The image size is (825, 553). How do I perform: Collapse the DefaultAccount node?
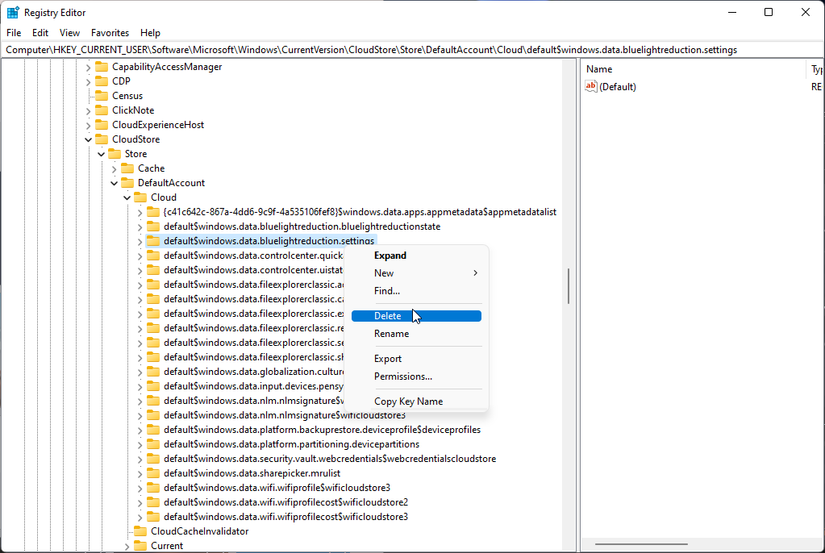(x=114, y=183)
